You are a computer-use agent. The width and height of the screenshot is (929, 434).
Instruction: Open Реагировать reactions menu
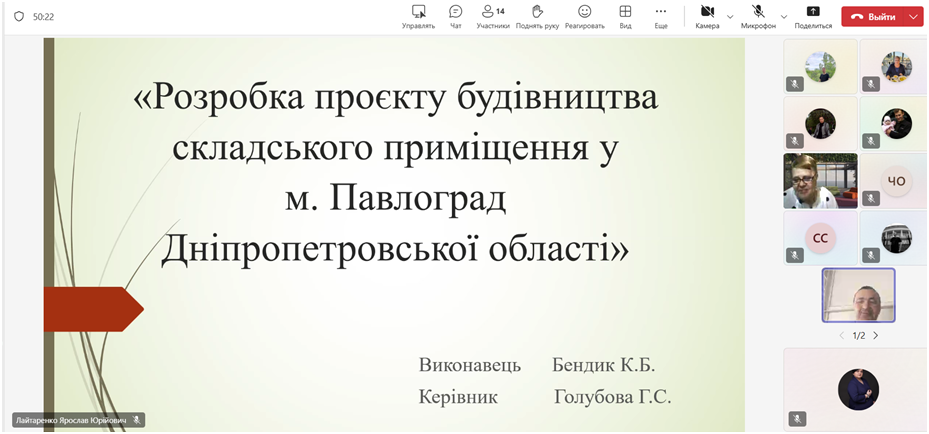(584, 16)
